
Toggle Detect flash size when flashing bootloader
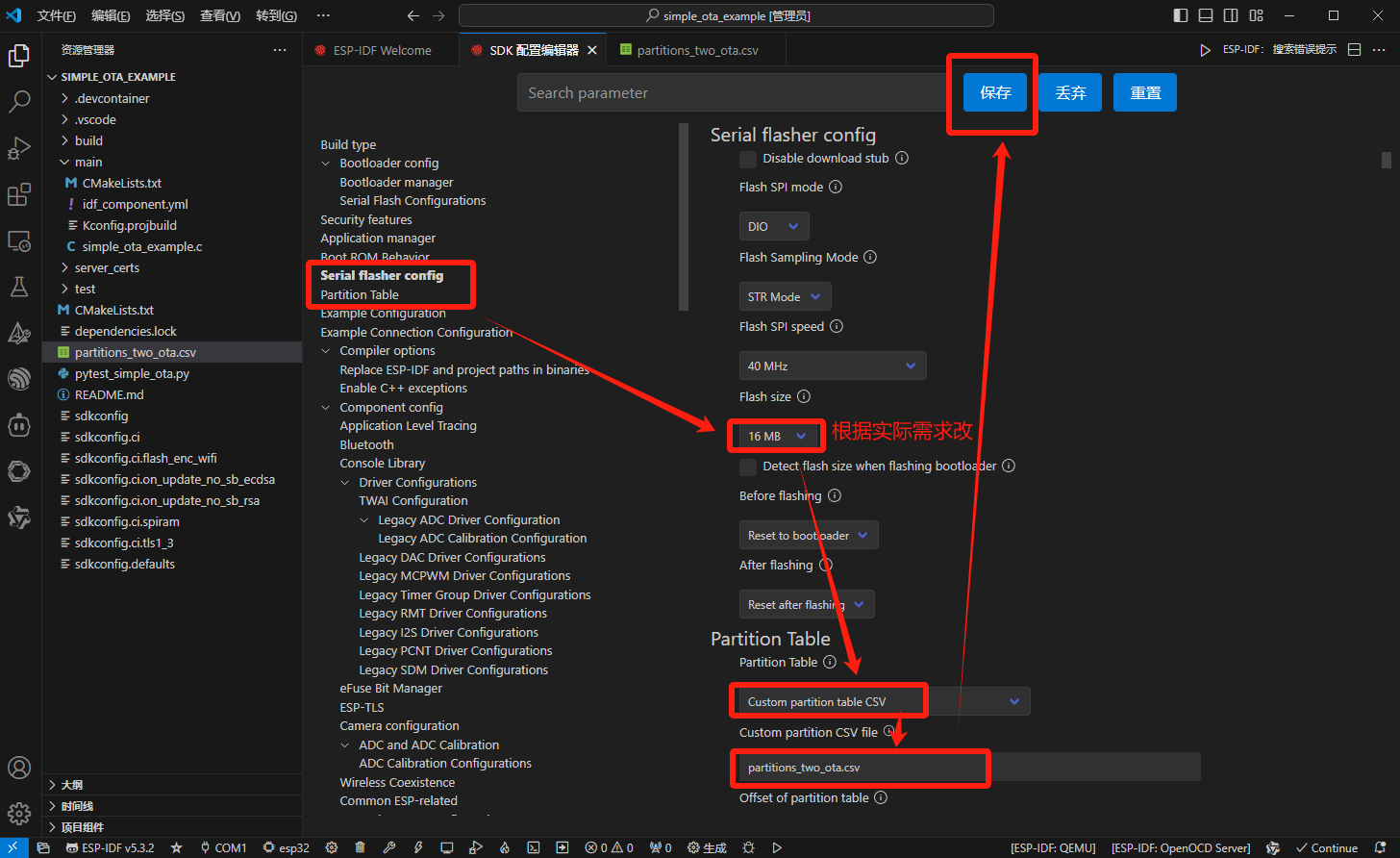(x=748, y=467)
